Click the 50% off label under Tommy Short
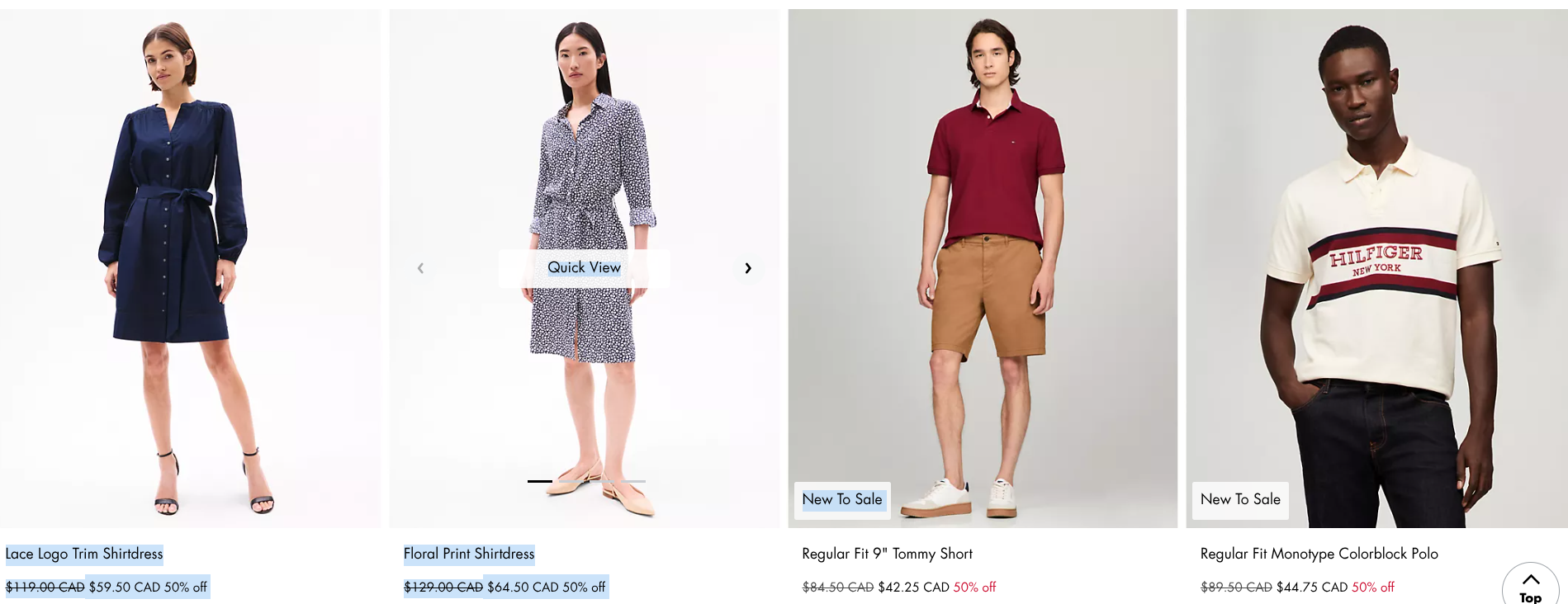The height and width of the screenshot is (604, 1568). [974, 587]
